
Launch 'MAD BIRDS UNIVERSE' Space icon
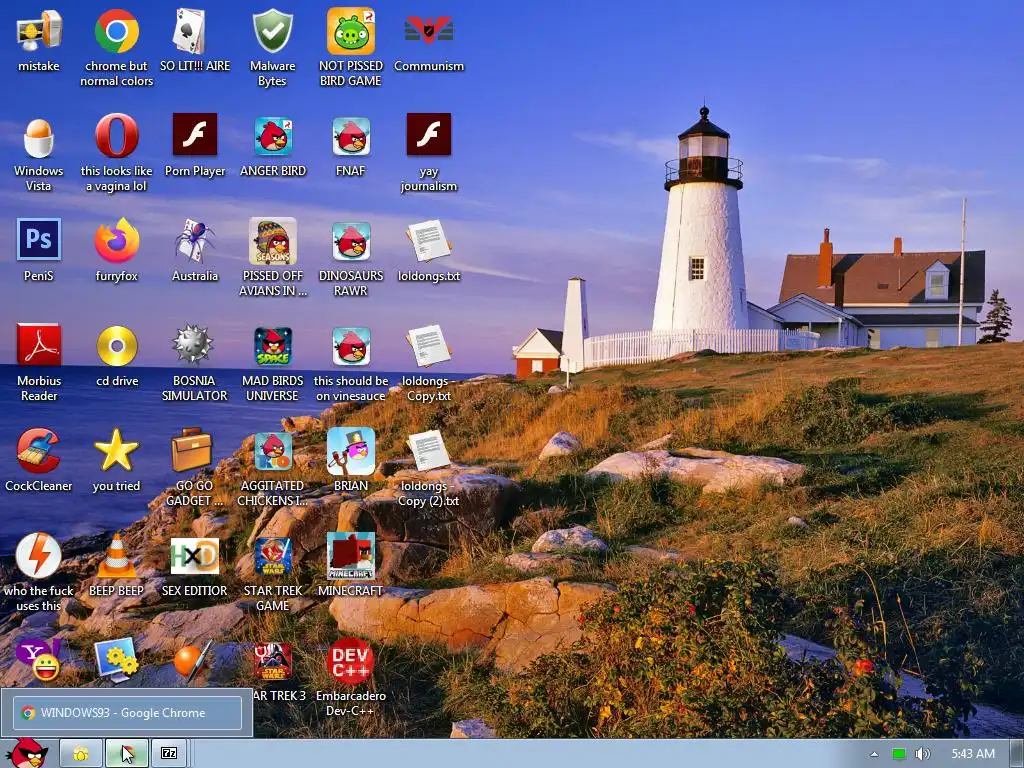pyautogui.click(x=272, y=347)
